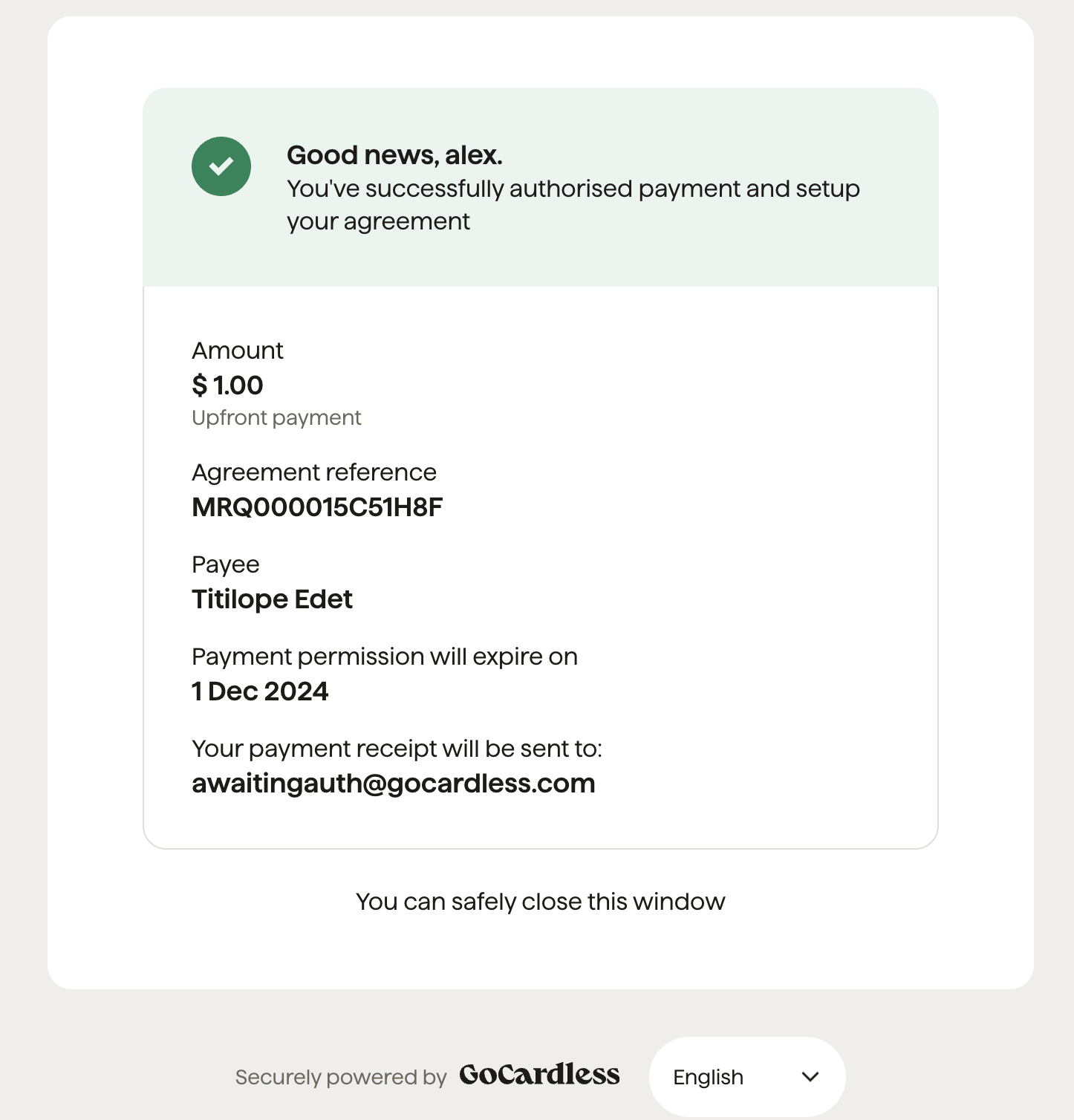The height and width of the screenshot is (1120, 1074).
Task: Click the 'Payee' label
Action: pyautogui.click(x=226, y=565)
